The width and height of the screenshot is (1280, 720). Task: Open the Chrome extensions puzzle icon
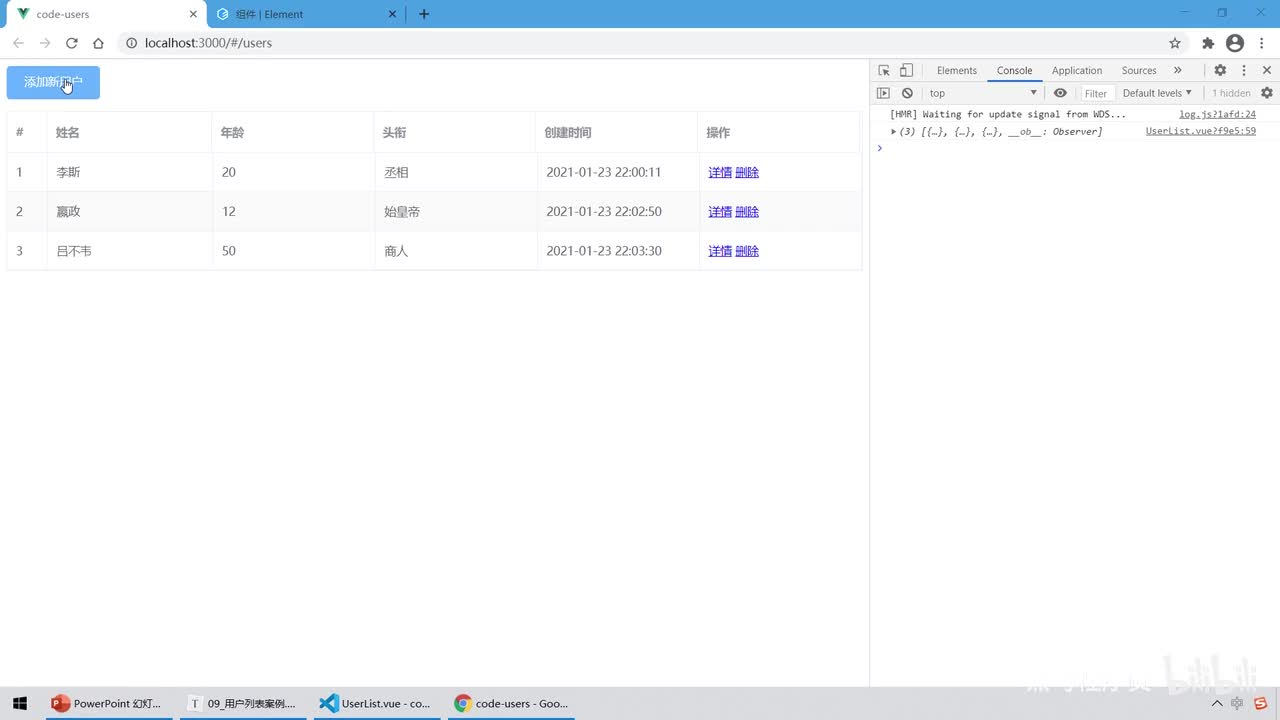point(1208,43)
